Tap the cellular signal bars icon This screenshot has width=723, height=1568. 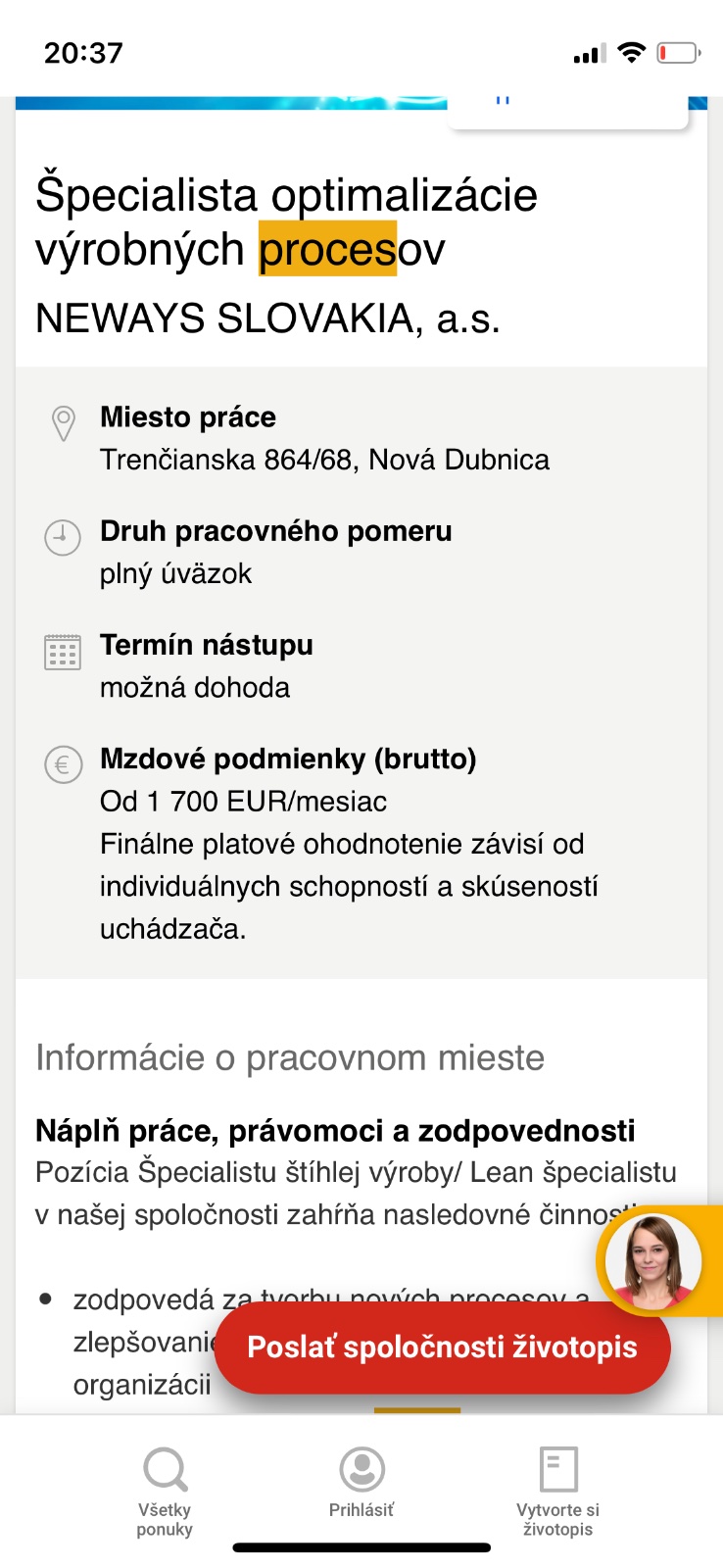pos(590,54)
